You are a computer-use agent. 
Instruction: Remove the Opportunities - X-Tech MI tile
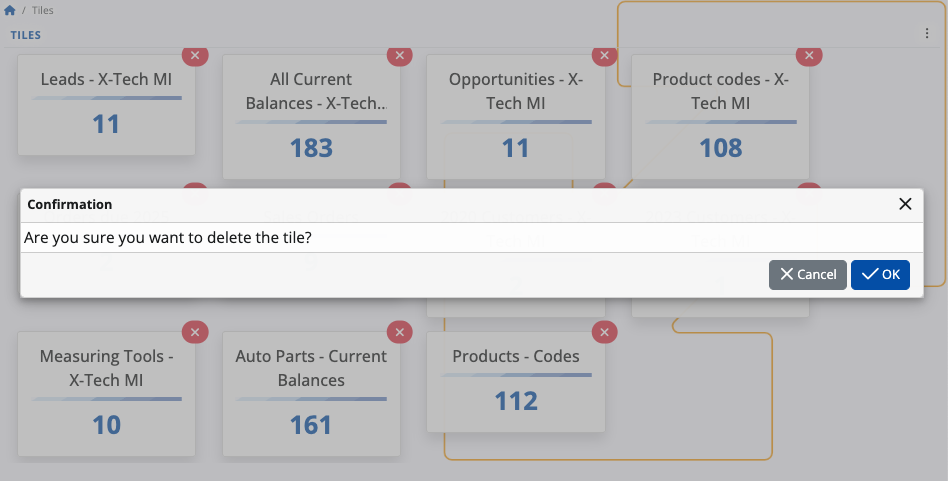click(x=604, y=56)
